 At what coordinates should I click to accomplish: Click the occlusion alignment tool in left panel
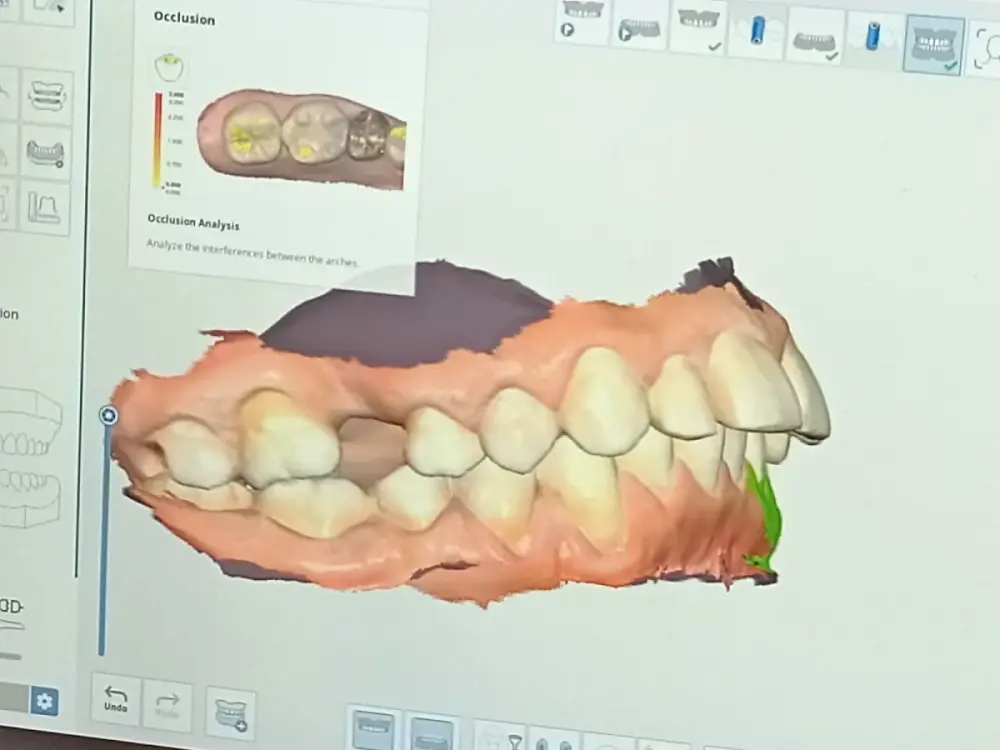point(47,96)
